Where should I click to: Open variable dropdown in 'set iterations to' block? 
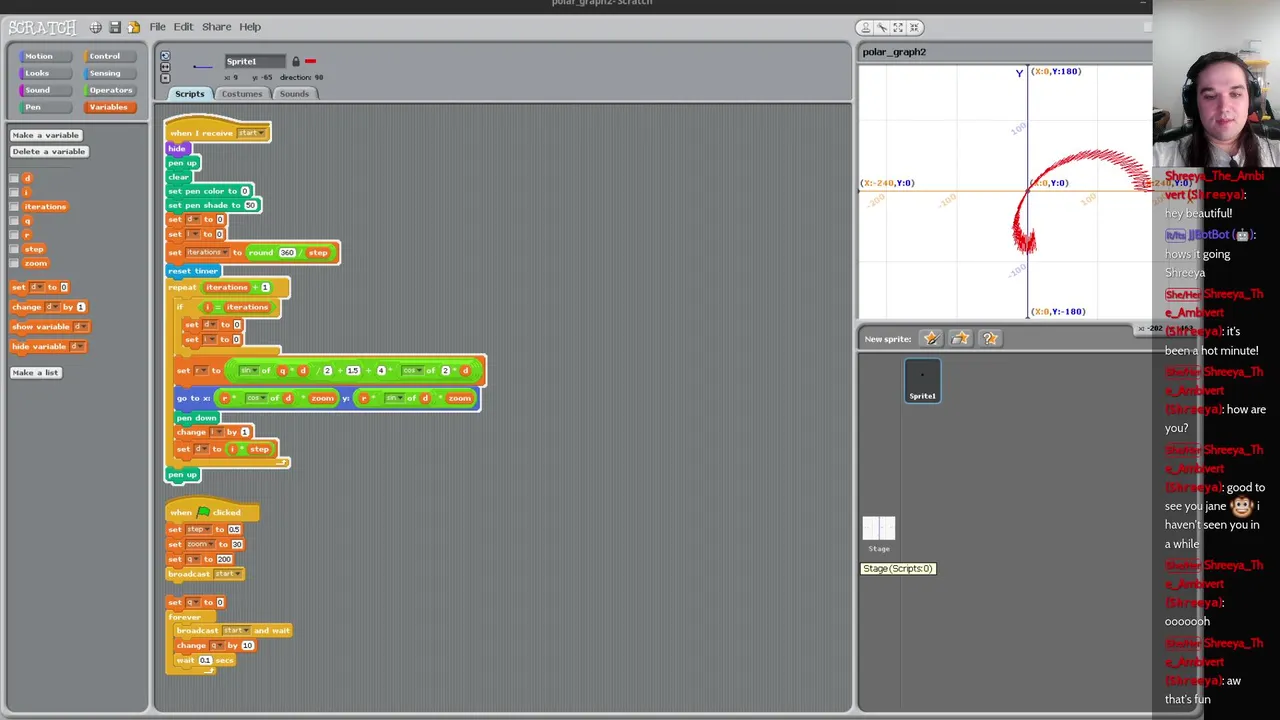tap(207, 253)
